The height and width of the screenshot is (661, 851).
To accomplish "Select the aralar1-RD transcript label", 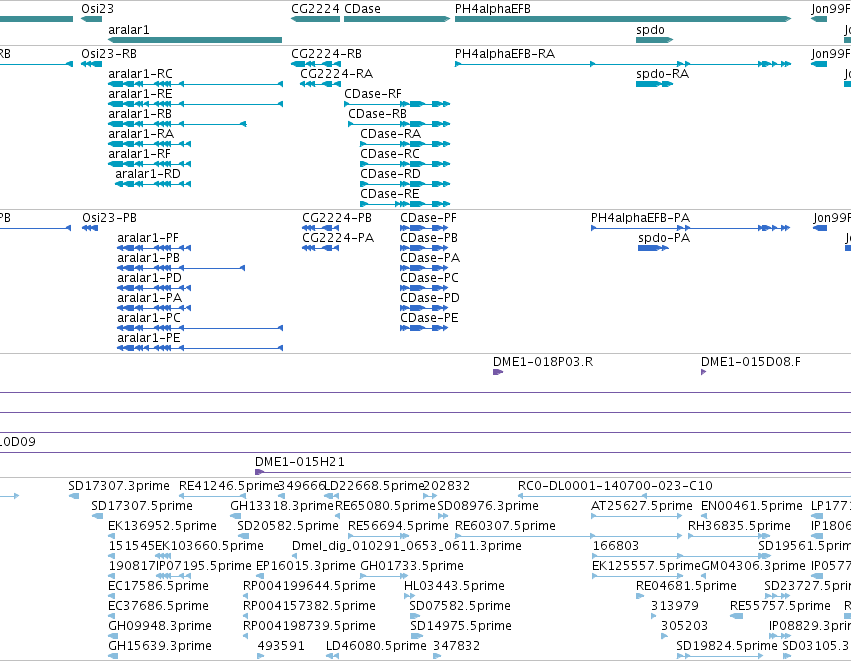I will (148, 174).
